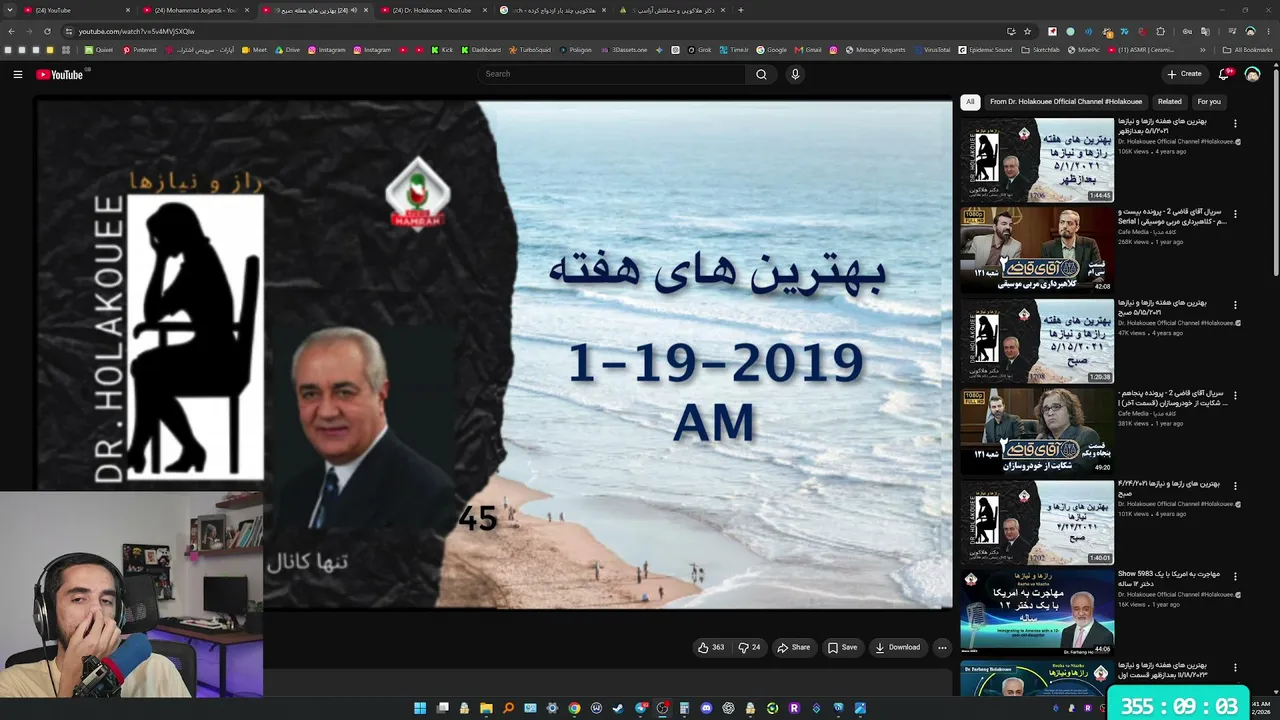
Task: Reload the current page
Action: 46,31
